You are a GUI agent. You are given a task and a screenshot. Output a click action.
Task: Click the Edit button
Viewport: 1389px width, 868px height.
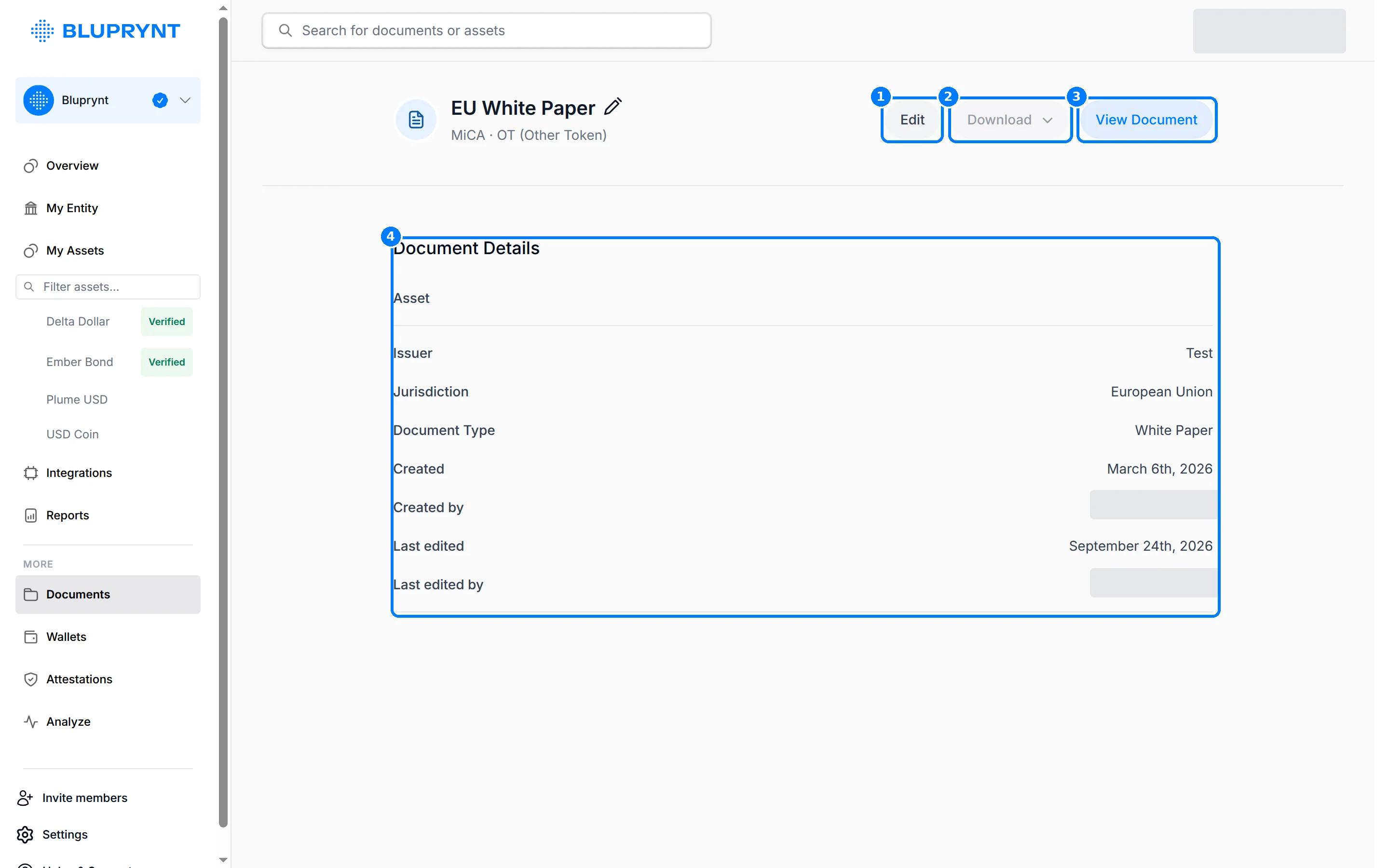[x=912, y=120]
